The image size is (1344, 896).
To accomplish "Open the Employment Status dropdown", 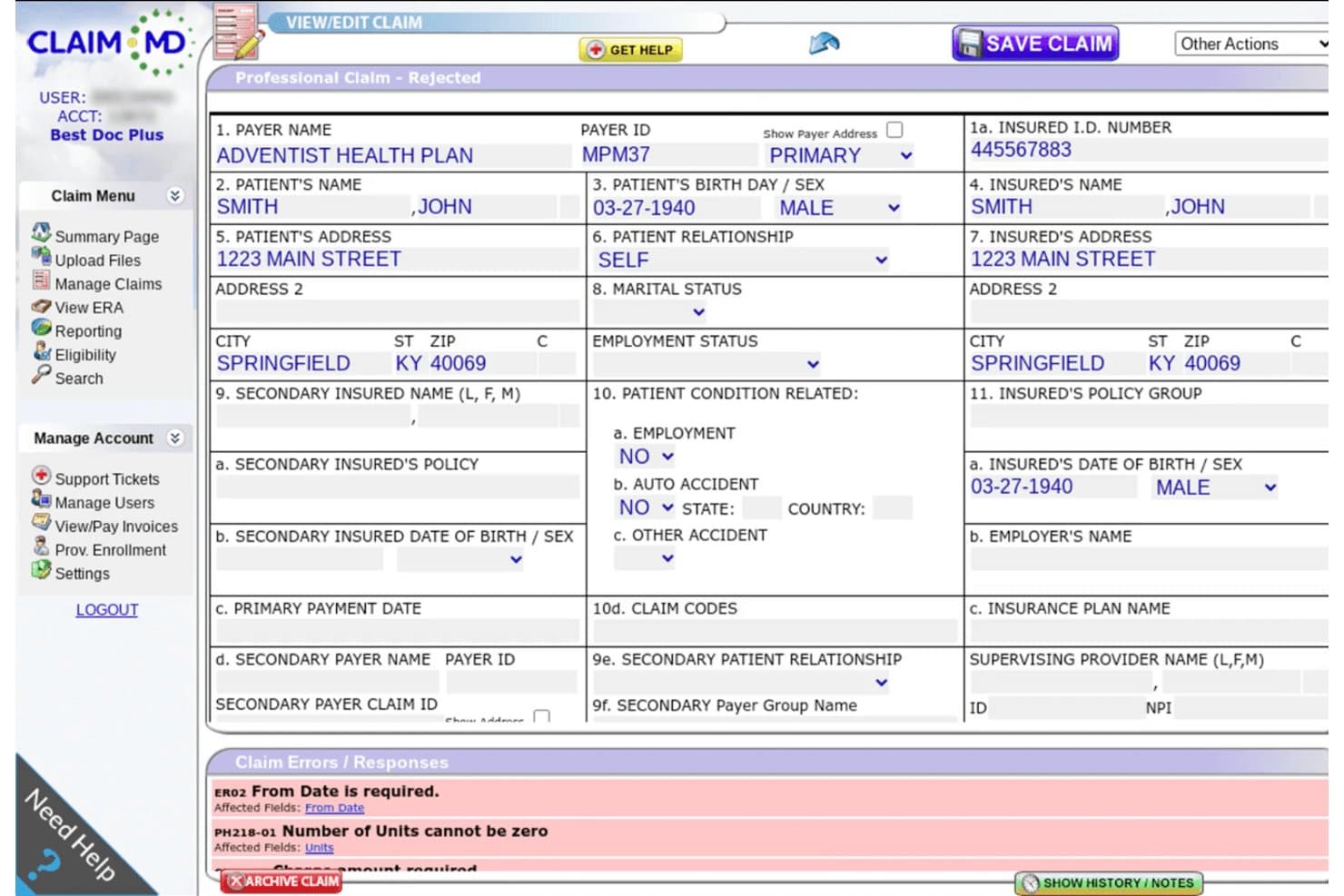I will pos(707,364).
